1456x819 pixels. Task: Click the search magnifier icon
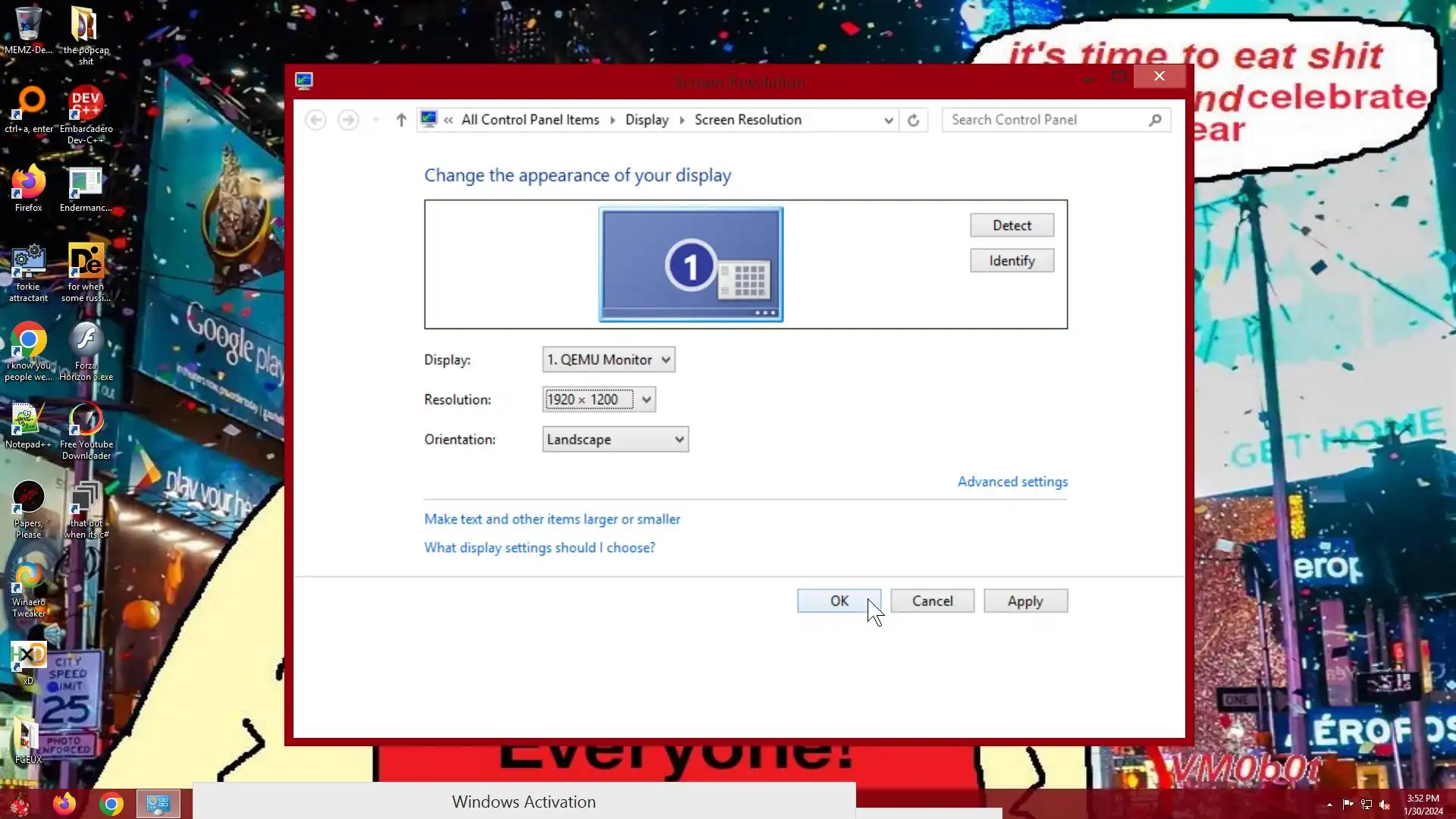[1155, 120]
